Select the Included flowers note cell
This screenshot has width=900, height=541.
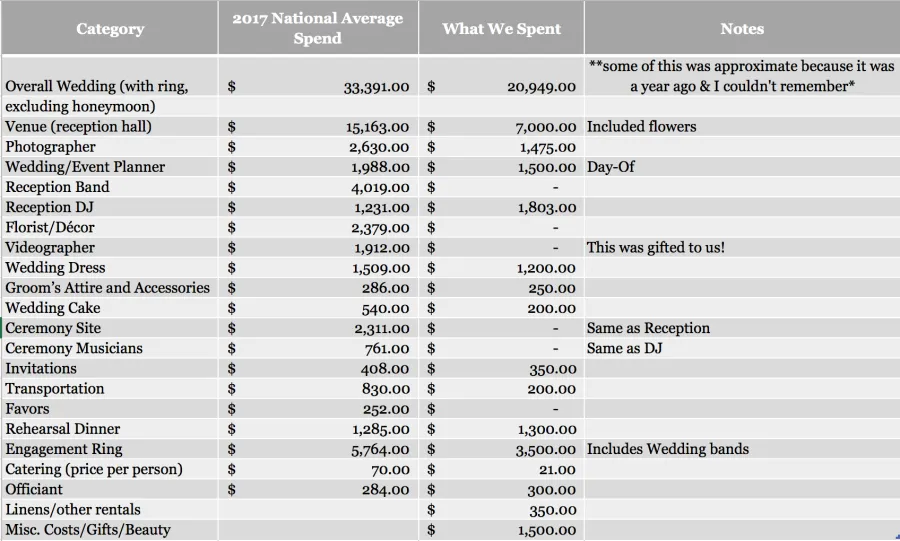pos(742,127)
